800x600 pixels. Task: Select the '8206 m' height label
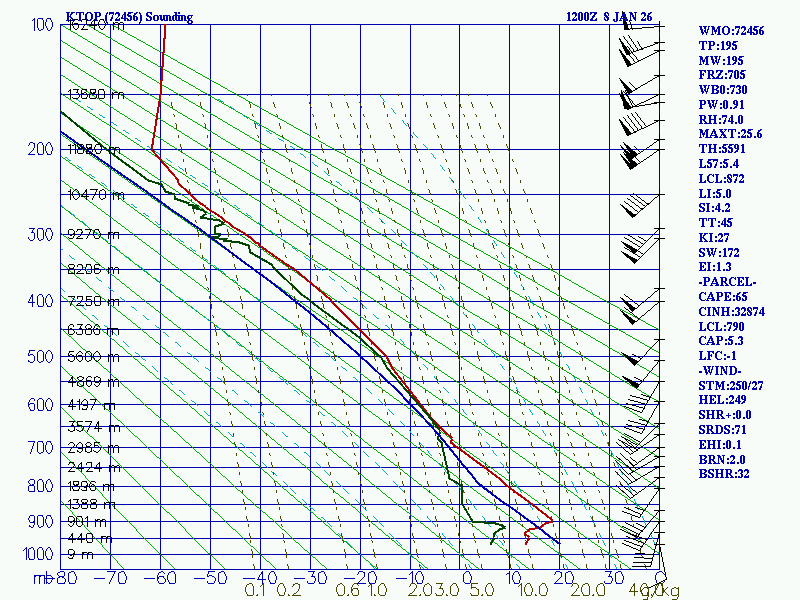click(93, 269)
